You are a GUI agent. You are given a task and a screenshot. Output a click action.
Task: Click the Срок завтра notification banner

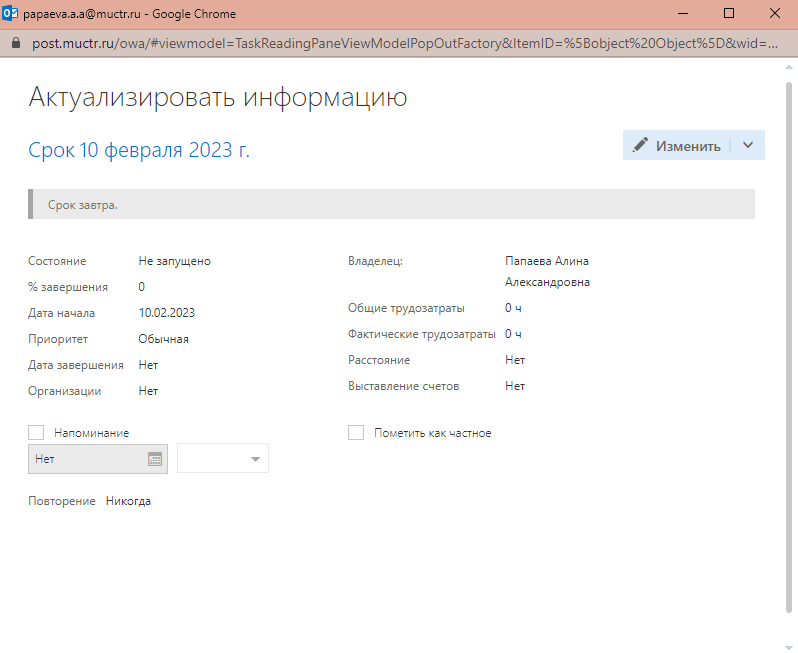(x=390, y=204)
